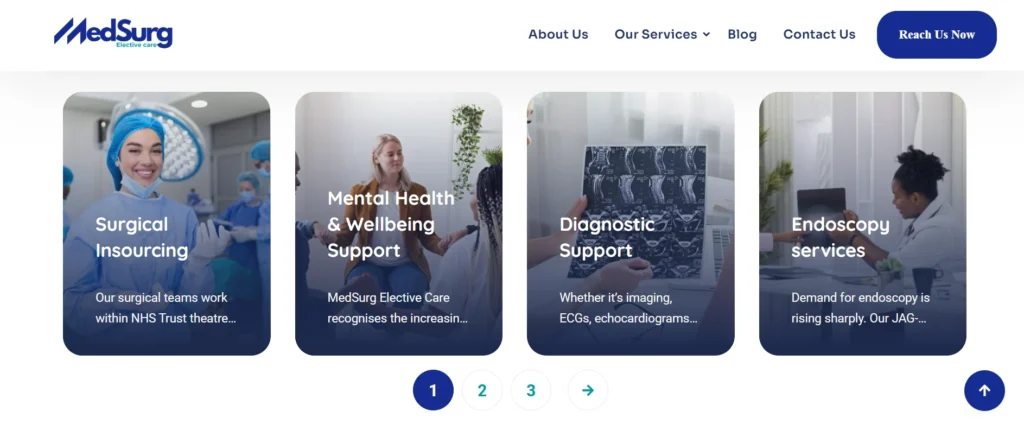Open the Blog page
The width and height of the screenshot is (1024, 443).
(x=742, y=35)
